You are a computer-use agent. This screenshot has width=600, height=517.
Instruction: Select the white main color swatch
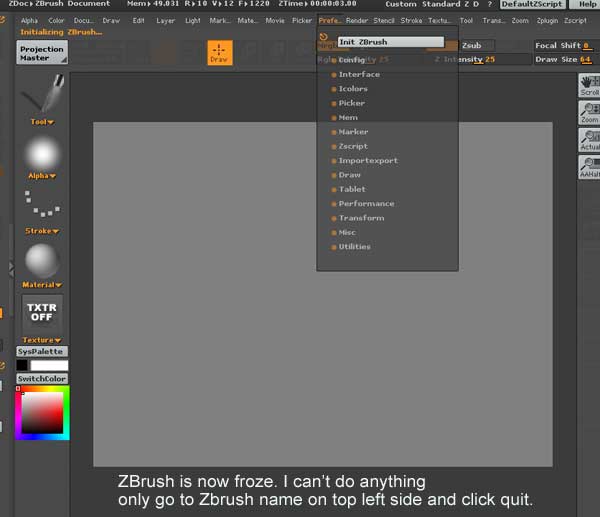tap(49, 365)
